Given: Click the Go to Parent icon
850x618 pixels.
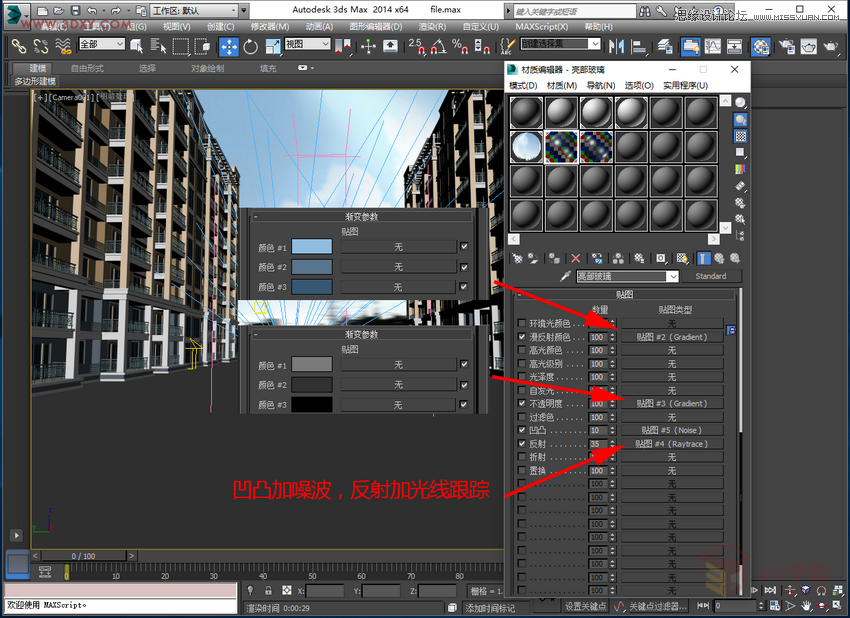Looking at the screenshot, I should pyautogui.click(x=720, y=258).
